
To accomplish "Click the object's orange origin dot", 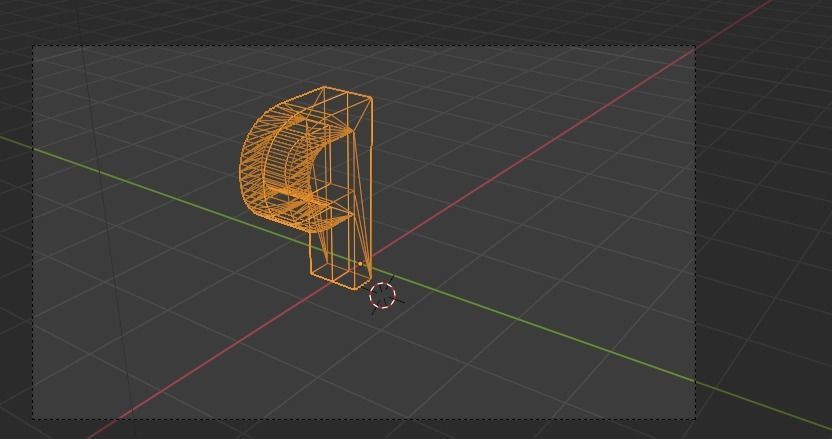I will click(360, 263).
